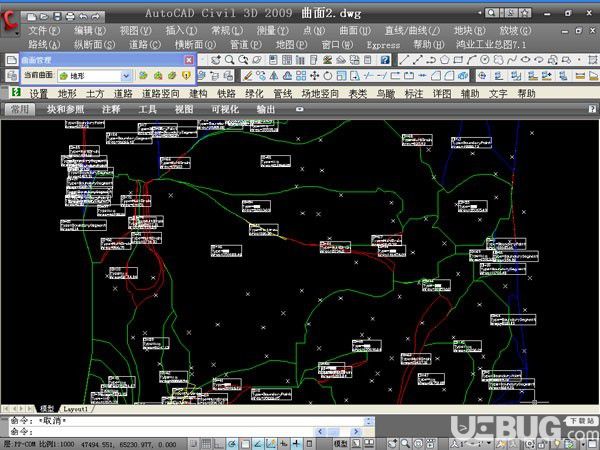Select the Erase pencil tool in modify toolbar
This screenshot has height=450, width=600.
248,75
